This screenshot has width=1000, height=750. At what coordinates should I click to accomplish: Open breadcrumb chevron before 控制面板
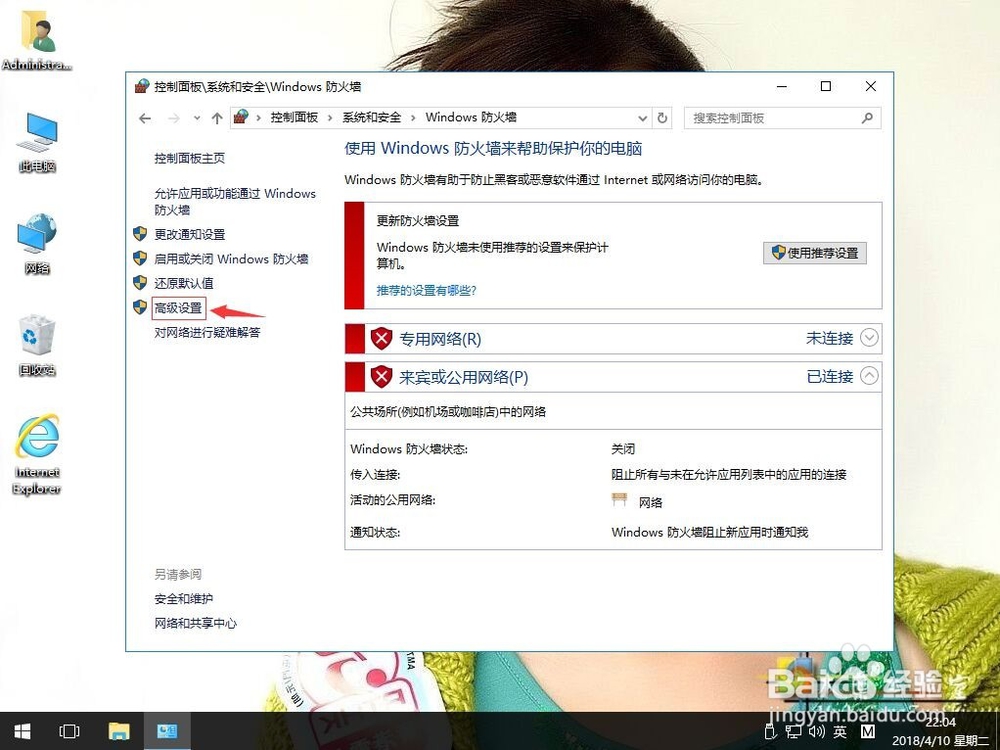pyautogui.click(x=258, y=118)
